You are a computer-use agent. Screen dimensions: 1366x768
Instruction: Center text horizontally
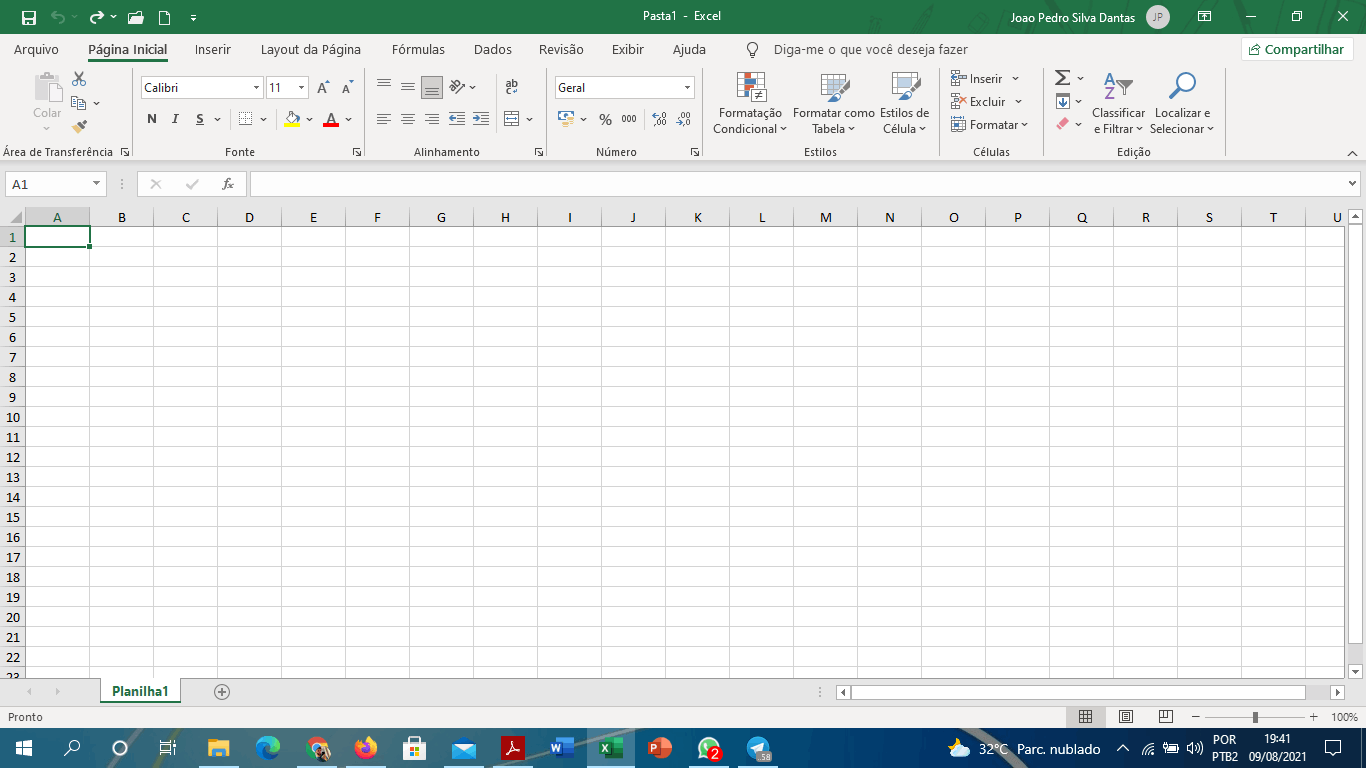tap(408, 119)
